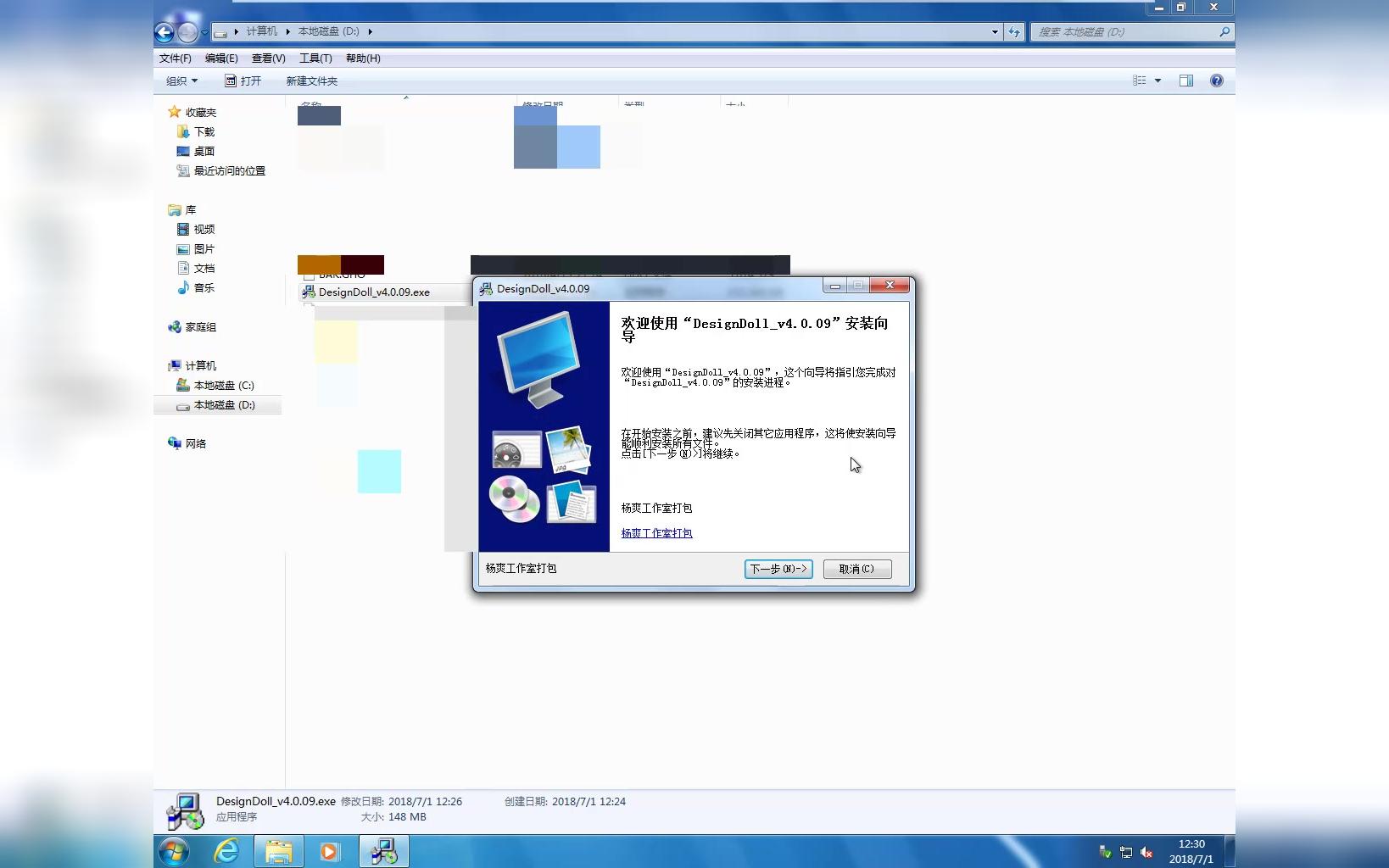Open the 编辑(E) menu
The image size is (1389, 868).
[x=221, y=58]
